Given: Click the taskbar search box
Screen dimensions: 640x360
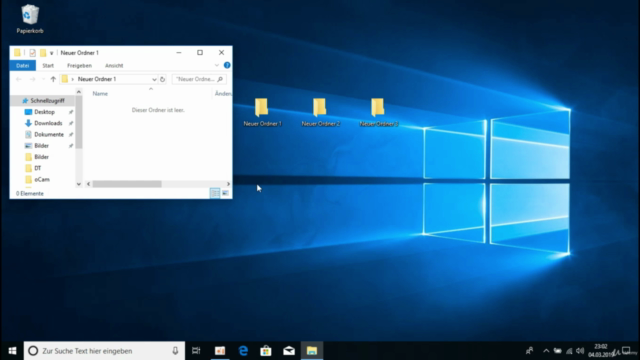Looking at the screenshot, I should 104,351.
